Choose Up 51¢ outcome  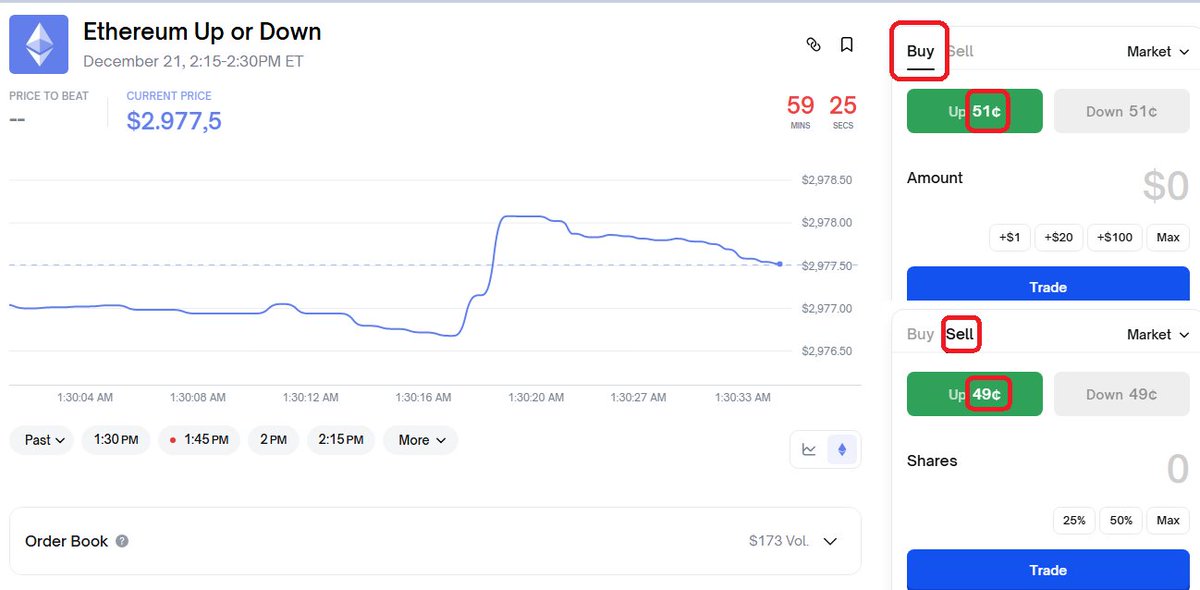(x=975, y=111)
